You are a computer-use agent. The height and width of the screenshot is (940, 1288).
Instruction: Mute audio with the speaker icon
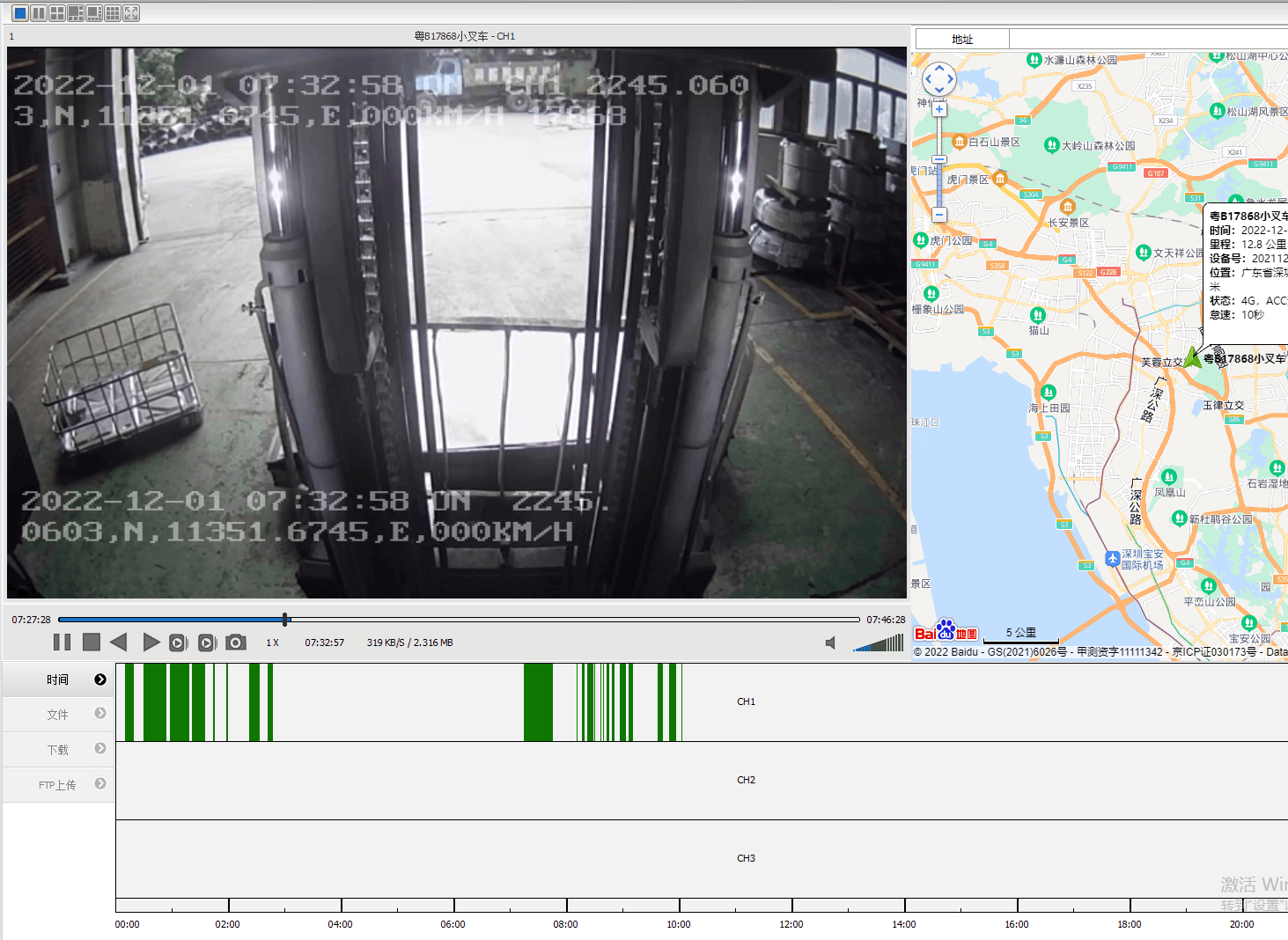[x=830, y=643]
